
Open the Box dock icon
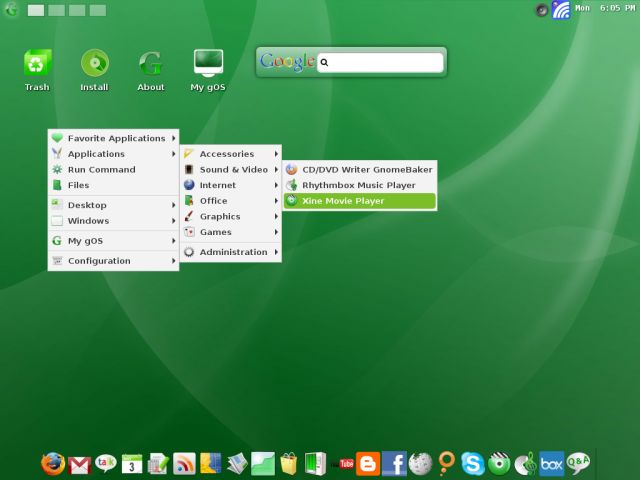(x=551, y=463)
